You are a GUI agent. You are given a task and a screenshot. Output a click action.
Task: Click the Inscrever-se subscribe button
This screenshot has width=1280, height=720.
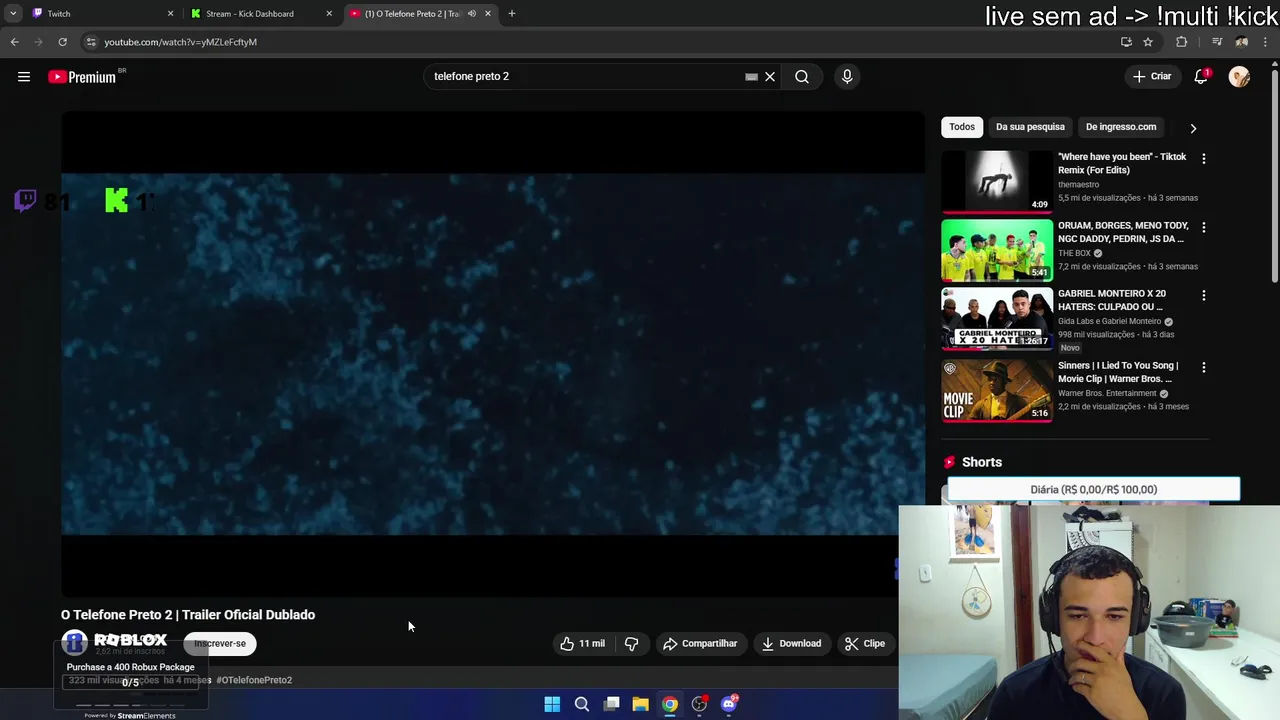click(220, 644)
